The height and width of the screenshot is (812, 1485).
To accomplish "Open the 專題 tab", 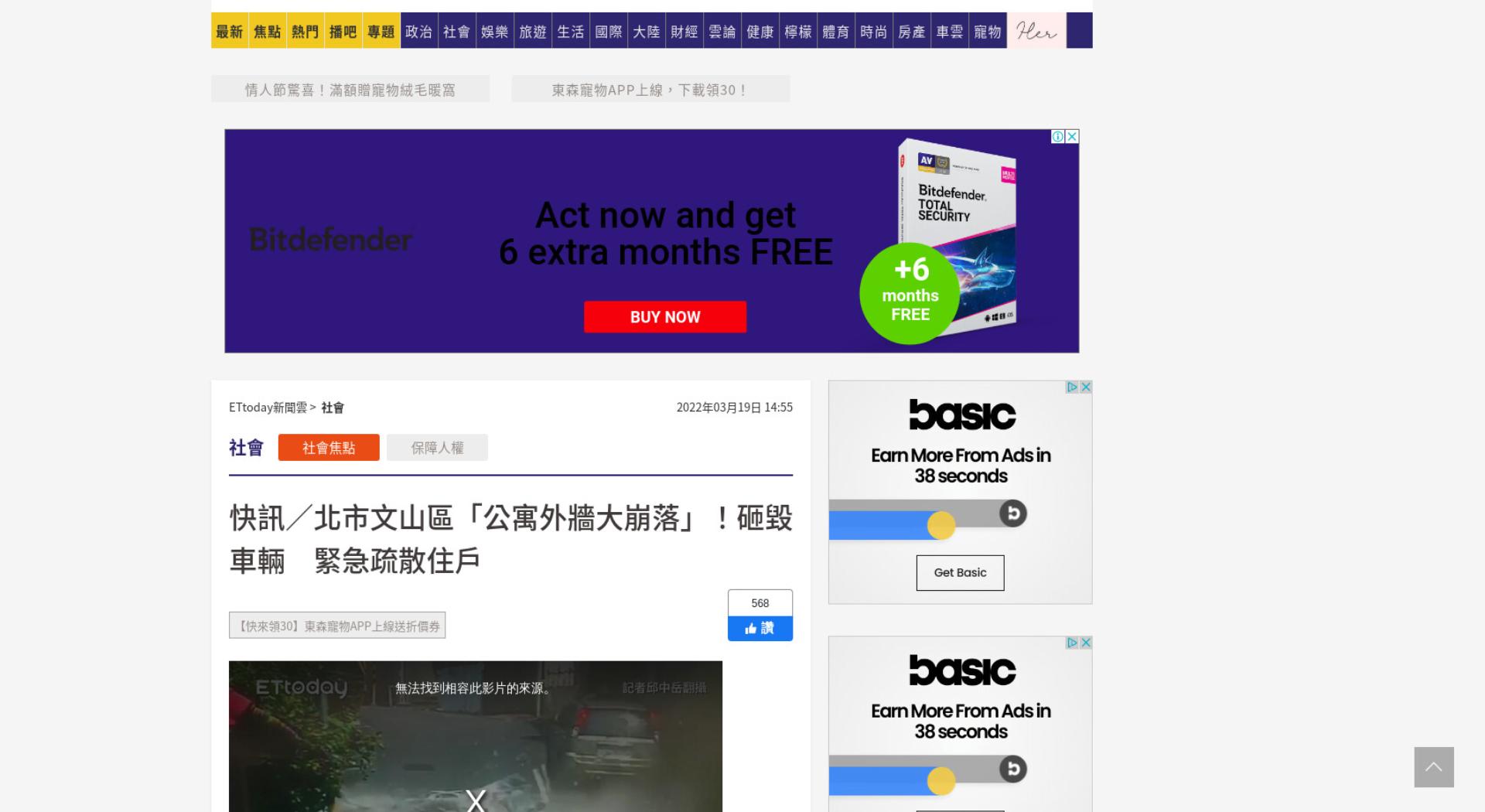I will [381, 31].
